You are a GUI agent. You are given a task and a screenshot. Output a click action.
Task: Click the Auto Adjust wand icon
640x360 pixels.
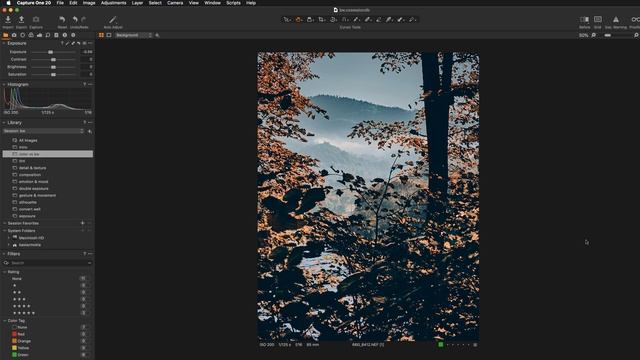point(113,20)
